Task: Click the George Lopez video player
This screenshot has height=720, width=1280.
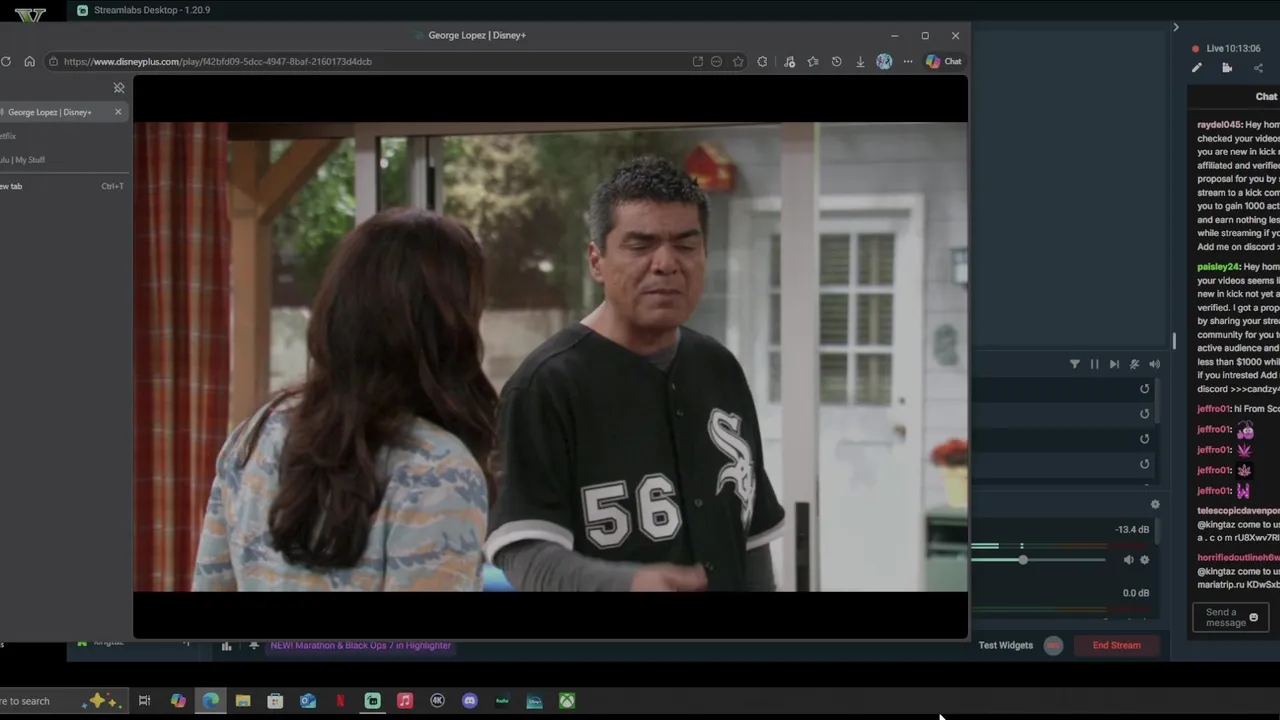Action: point(550,357)
